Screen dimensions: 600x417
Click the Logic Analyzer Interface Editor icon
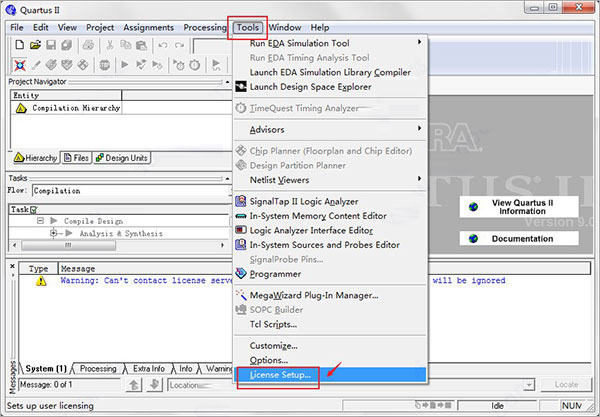point(241,230)
